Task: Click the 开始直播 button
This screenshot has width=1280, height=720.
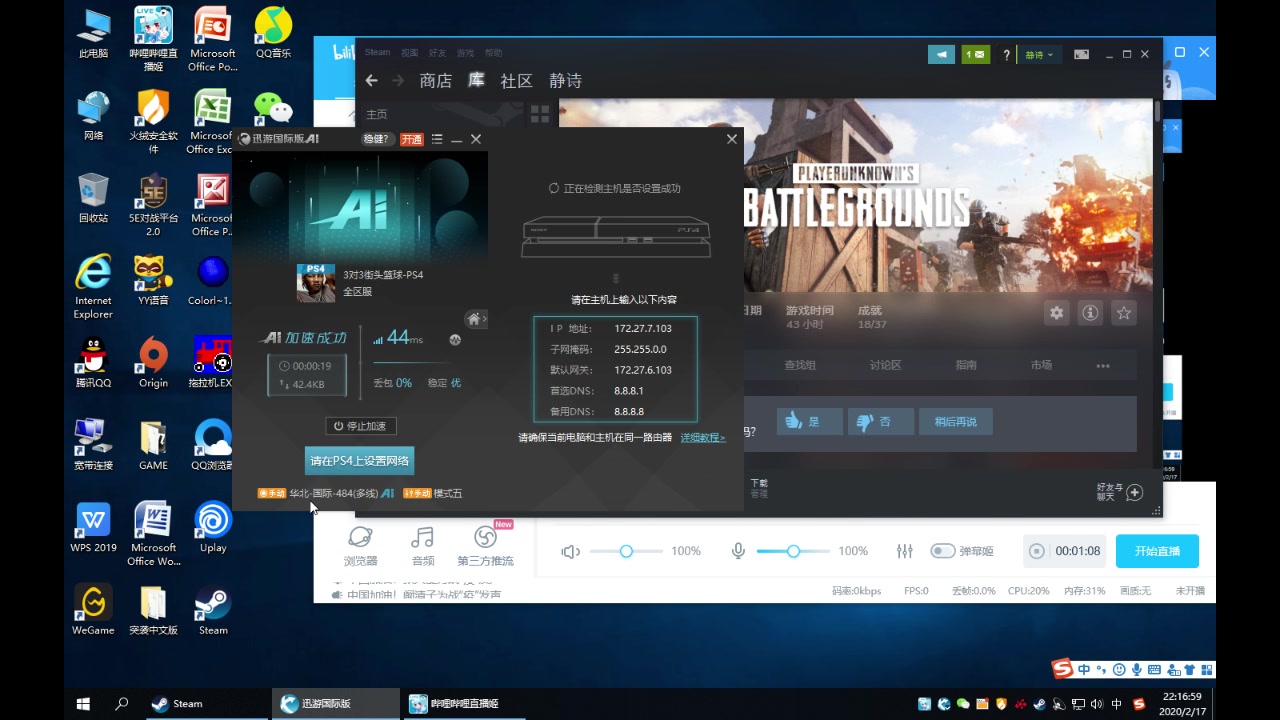Action: pos(1157,551)
